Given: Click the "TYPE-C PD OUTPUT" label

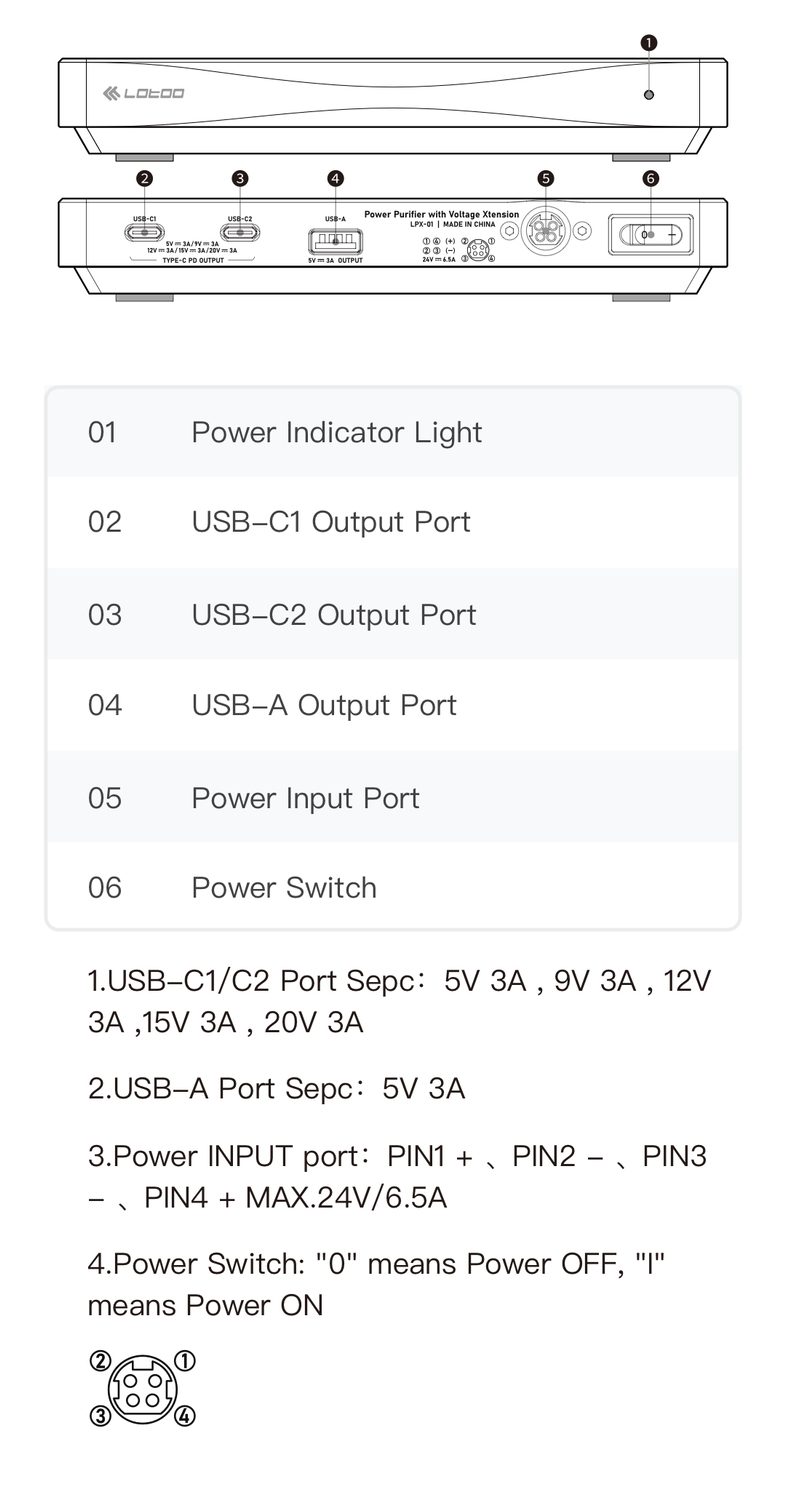Looking at the screenshot, I should click(191, 260).
